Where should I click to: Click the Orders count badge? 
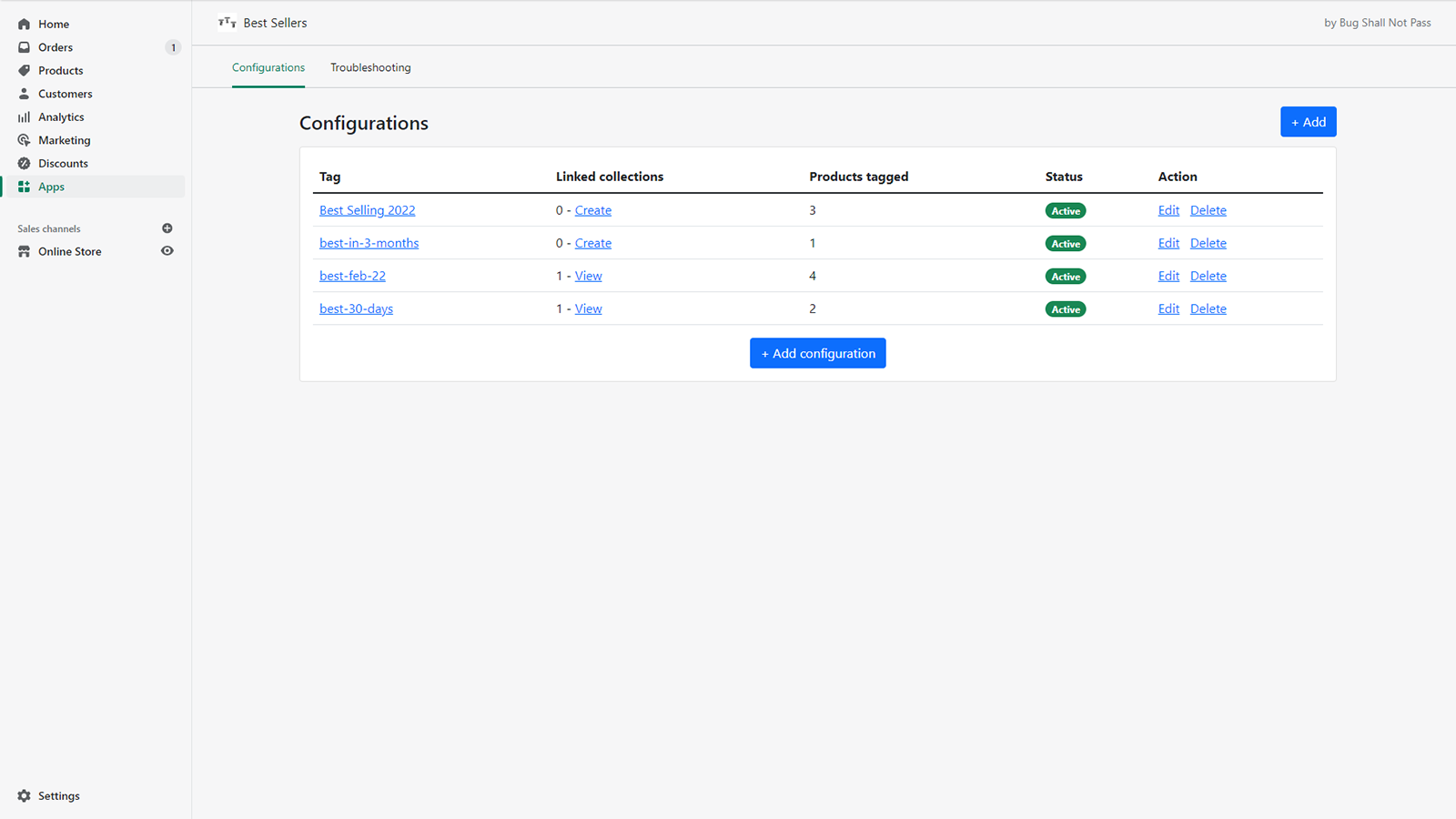pyautogui.click(x=173, y=47)
